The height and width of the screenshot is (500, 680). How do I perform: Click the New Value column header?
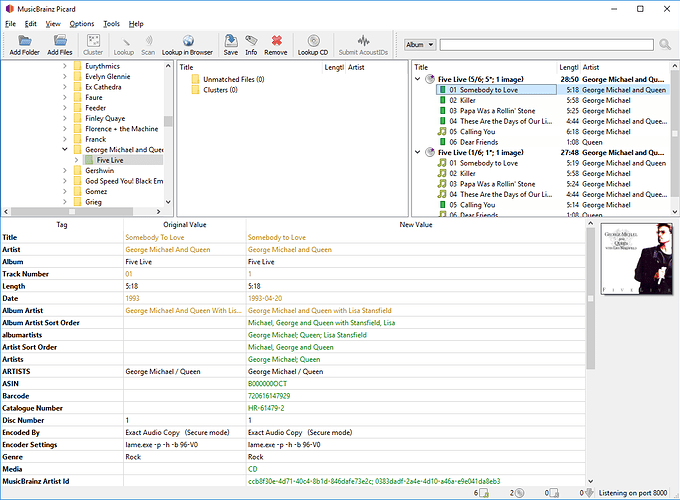click(x=415, y=225)
